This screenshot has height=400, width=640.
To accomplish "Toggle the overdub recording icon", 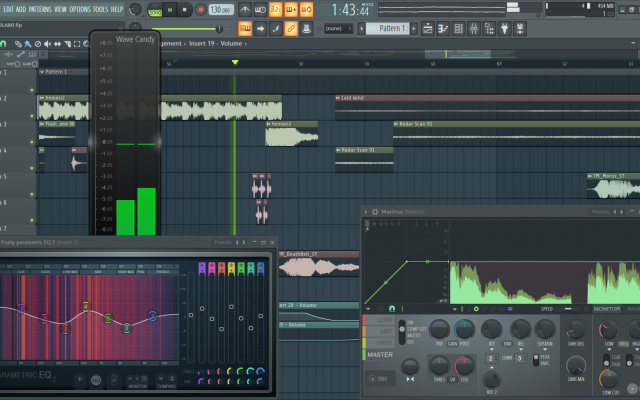I will (x=291, y=9).
